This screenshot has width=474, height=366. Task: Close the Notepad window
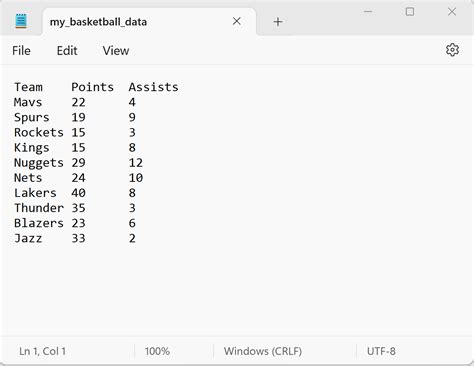click(452, 12)
